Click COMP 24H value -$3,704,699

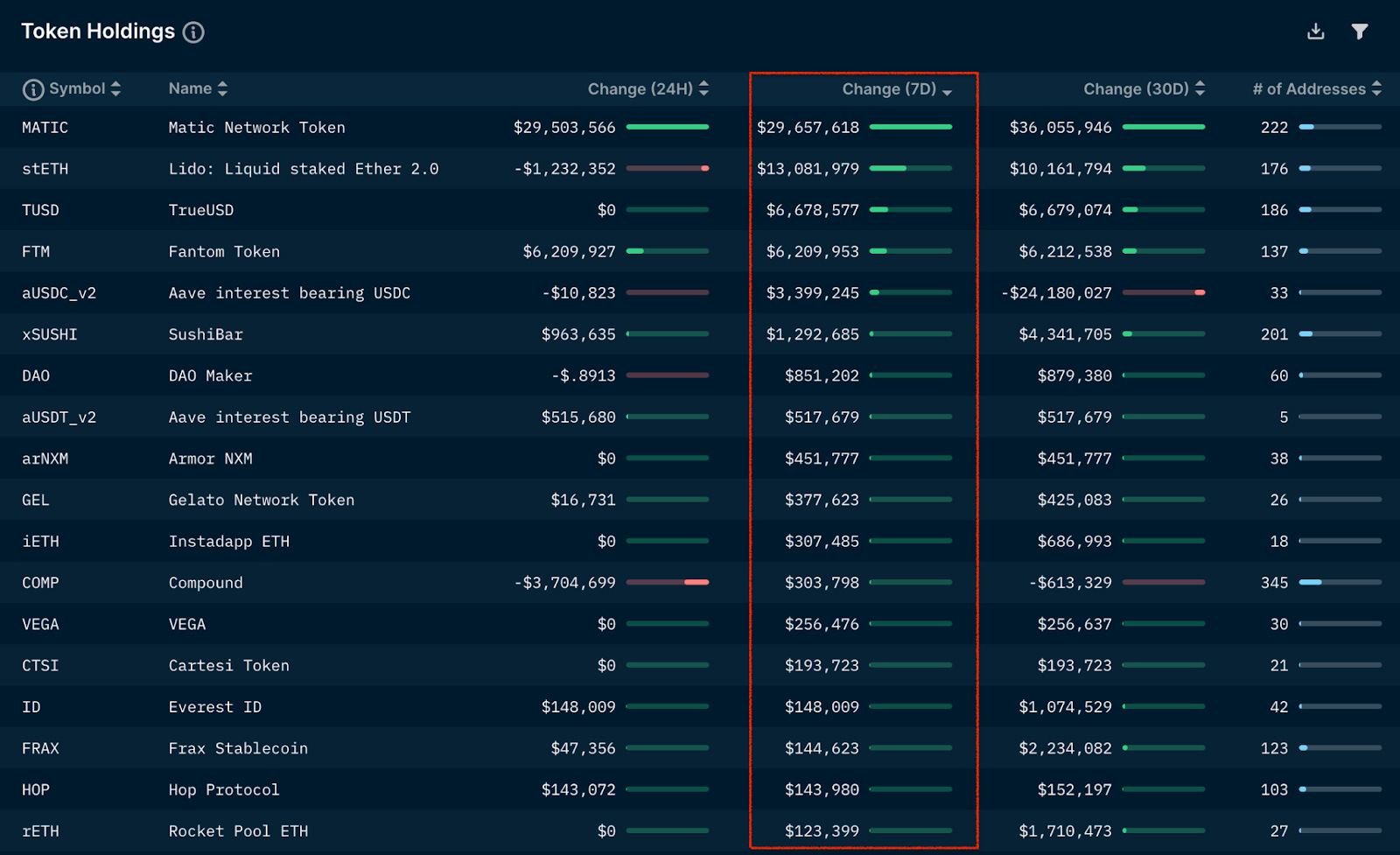click(x=564, y=583)
